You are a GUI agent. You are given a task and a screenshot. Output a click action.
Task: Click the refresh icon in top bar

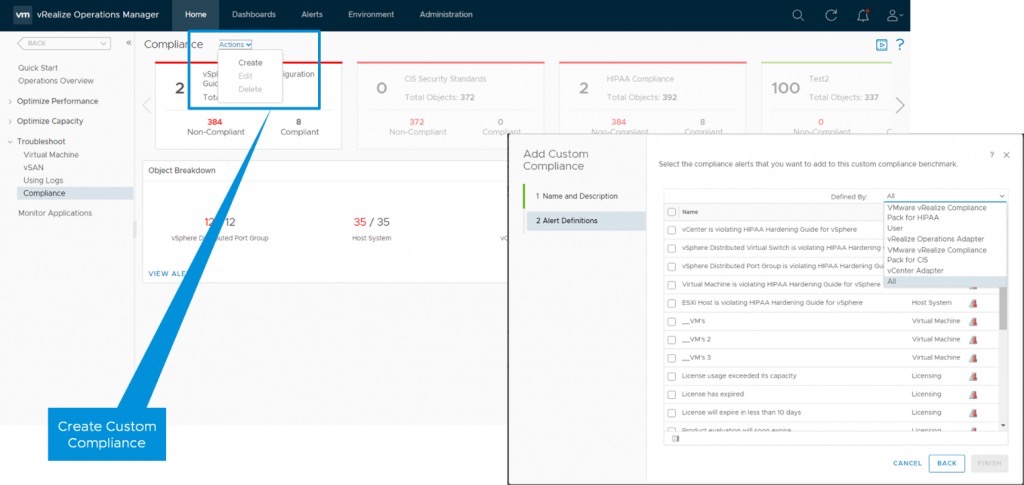[830, 15]
